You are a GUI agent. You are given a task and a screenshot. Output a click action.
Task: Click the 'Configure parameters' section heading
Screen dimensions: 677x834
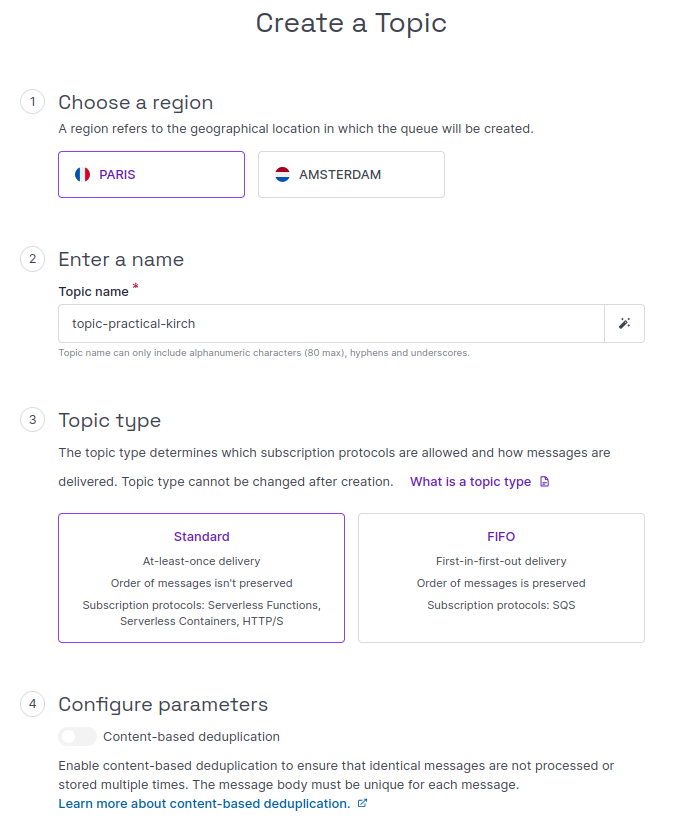tap(163, 704)
